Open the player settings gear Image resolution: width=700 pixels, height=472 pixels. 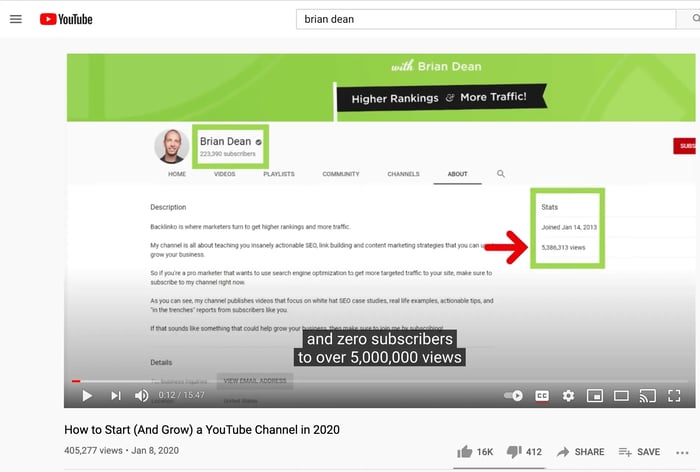point(568,396)
